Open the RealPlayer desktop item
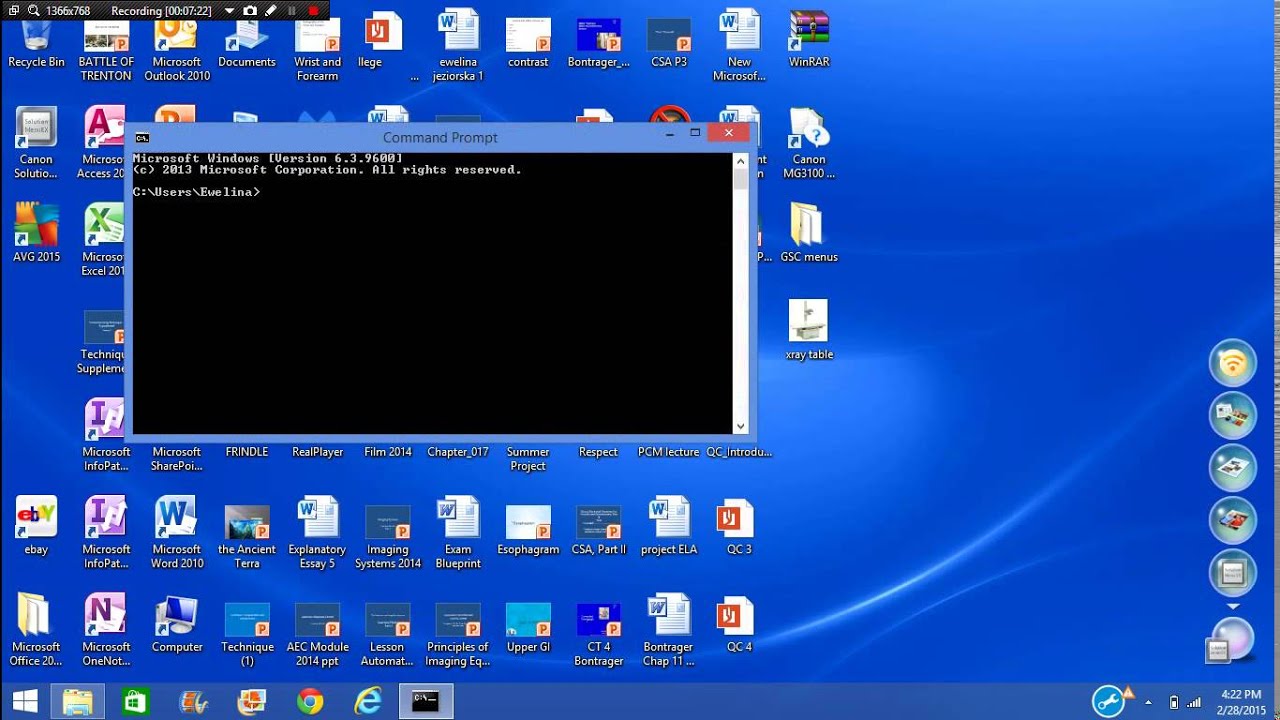Screen dimensions: 1280x720 tap(317, 452)
